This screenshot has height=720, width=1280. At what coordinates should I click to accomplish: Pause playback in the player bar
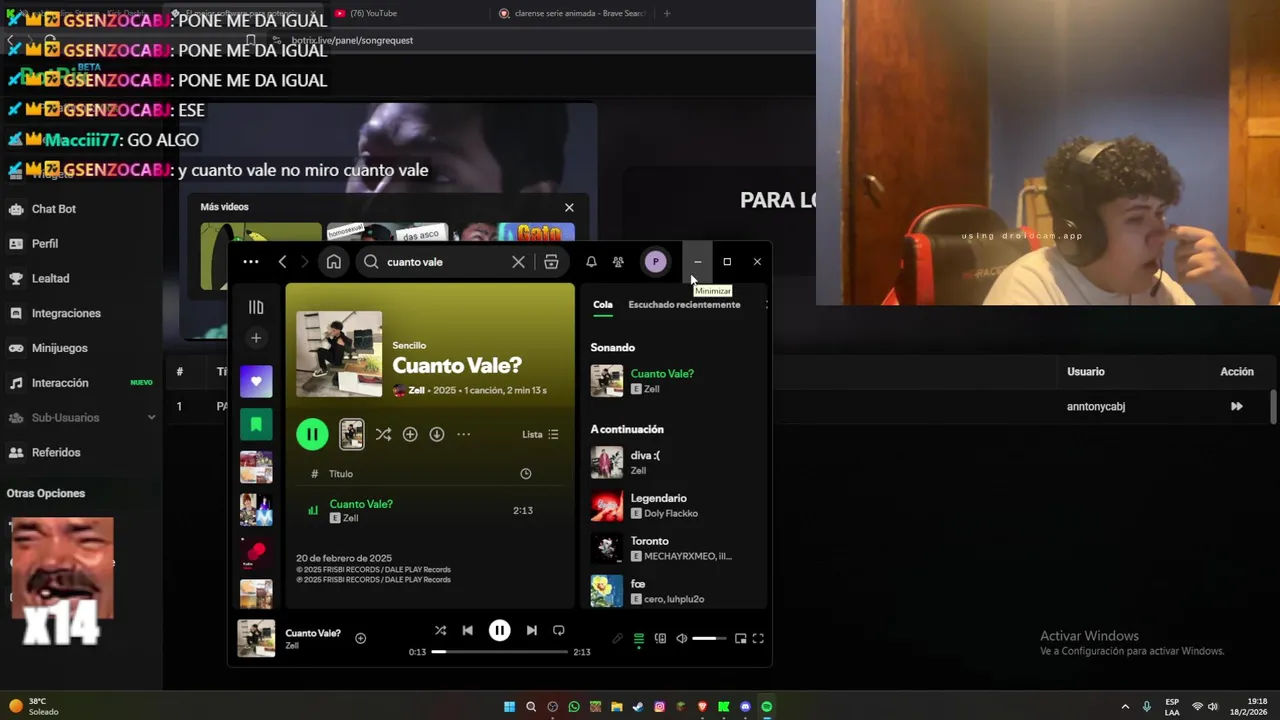499,630
